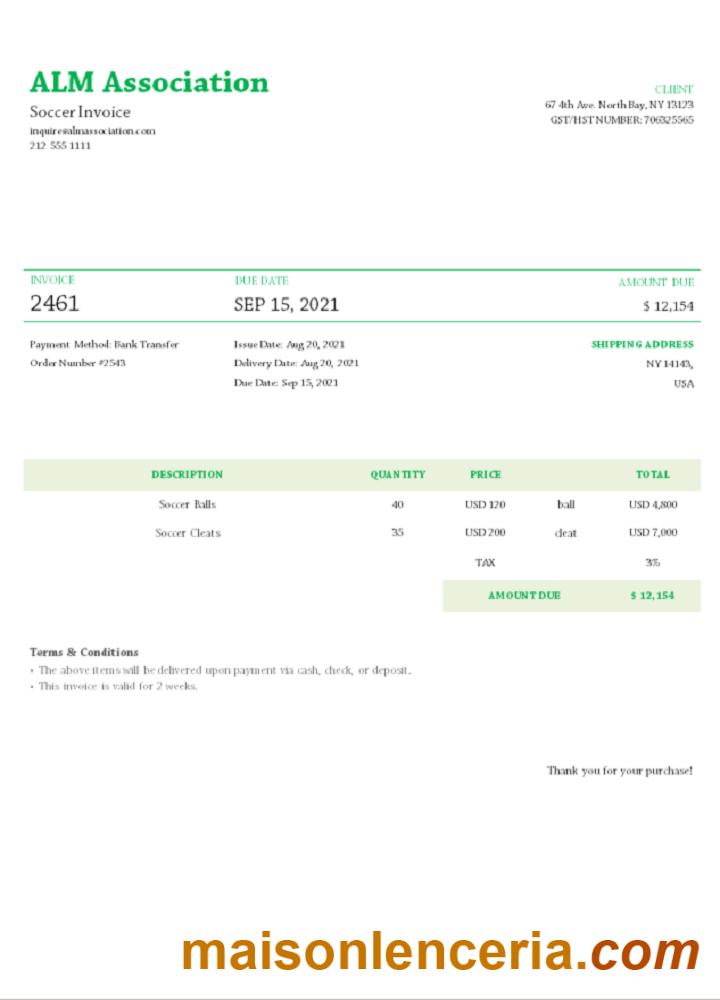The image size is (720, 1000).
Task: Select the GST/HST number line
Action: [x=621, y=119]
